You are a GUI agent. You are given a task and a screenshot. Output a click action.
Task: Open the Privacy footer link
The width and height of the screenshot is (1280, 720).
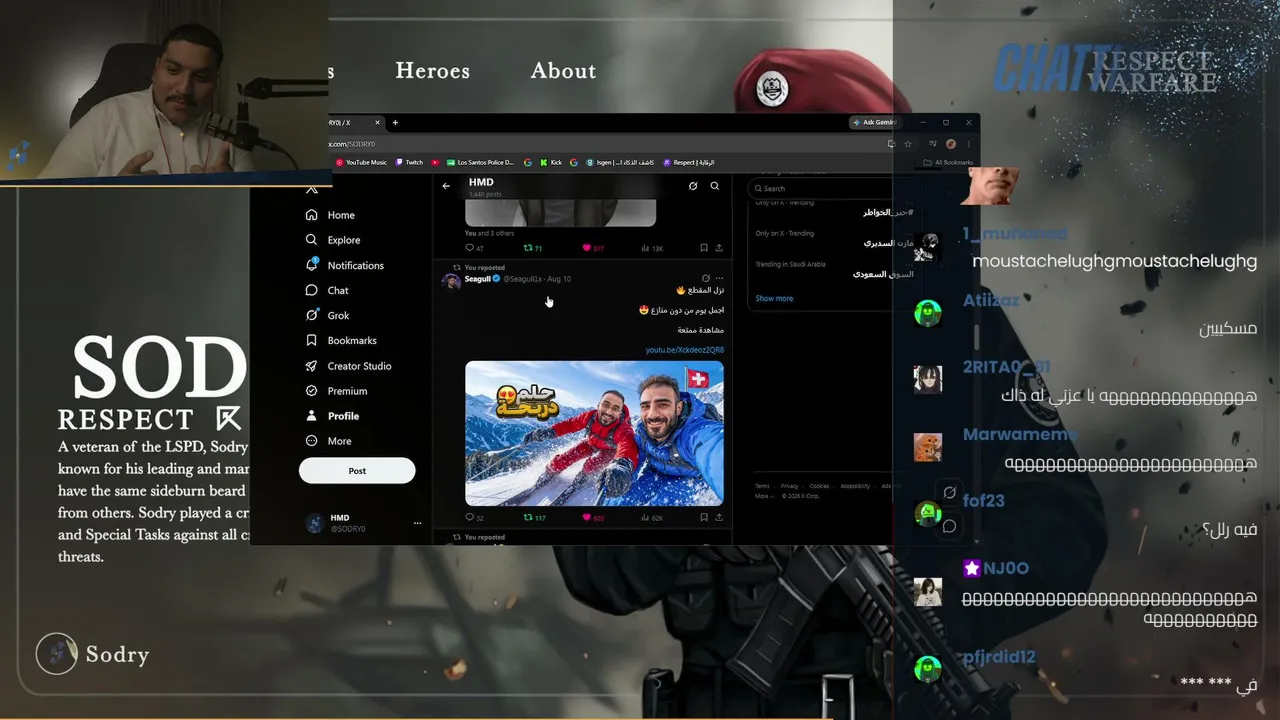790,486
